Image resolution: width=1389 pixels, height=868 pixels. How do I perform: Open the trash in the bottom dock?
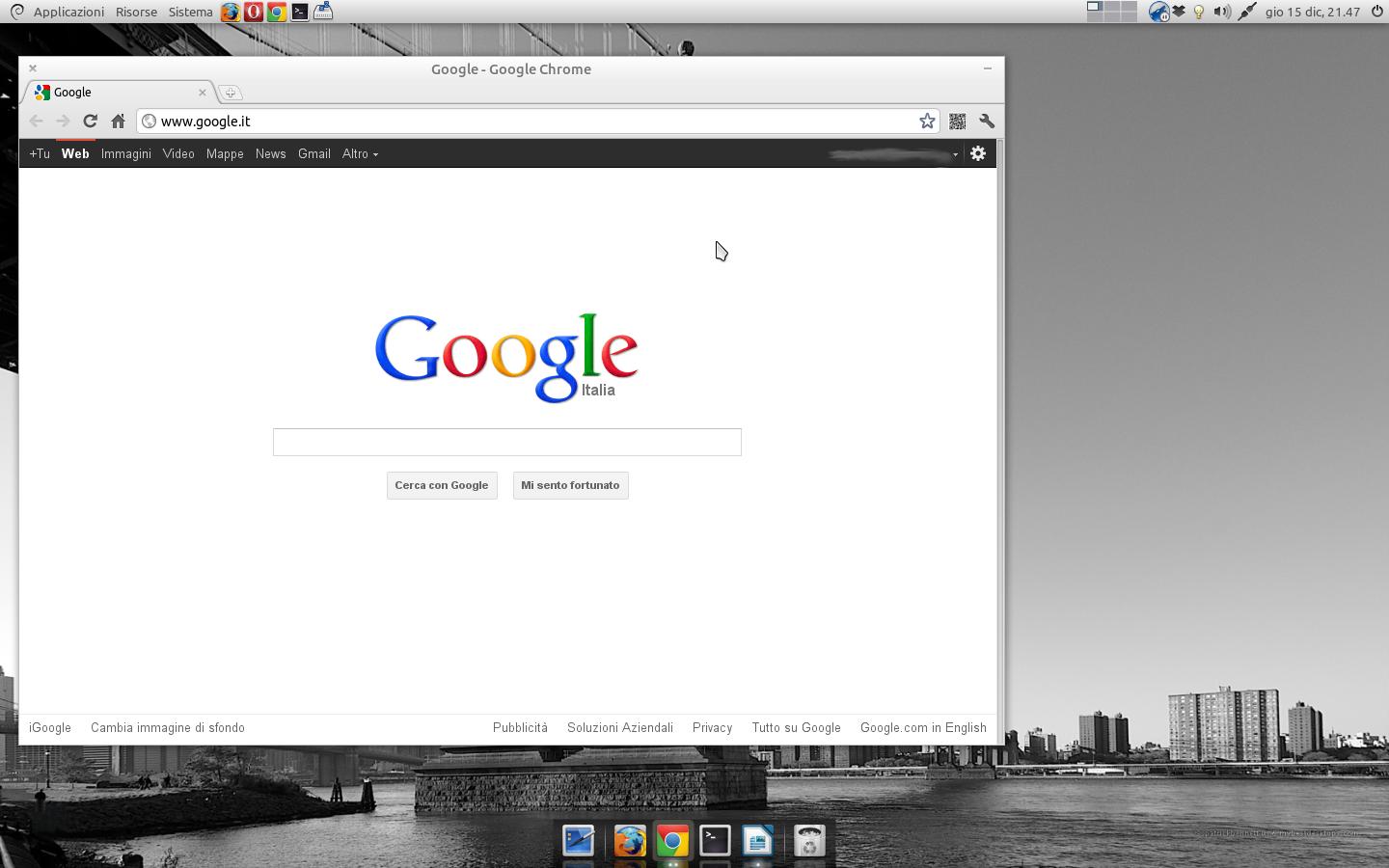(809, 841)
